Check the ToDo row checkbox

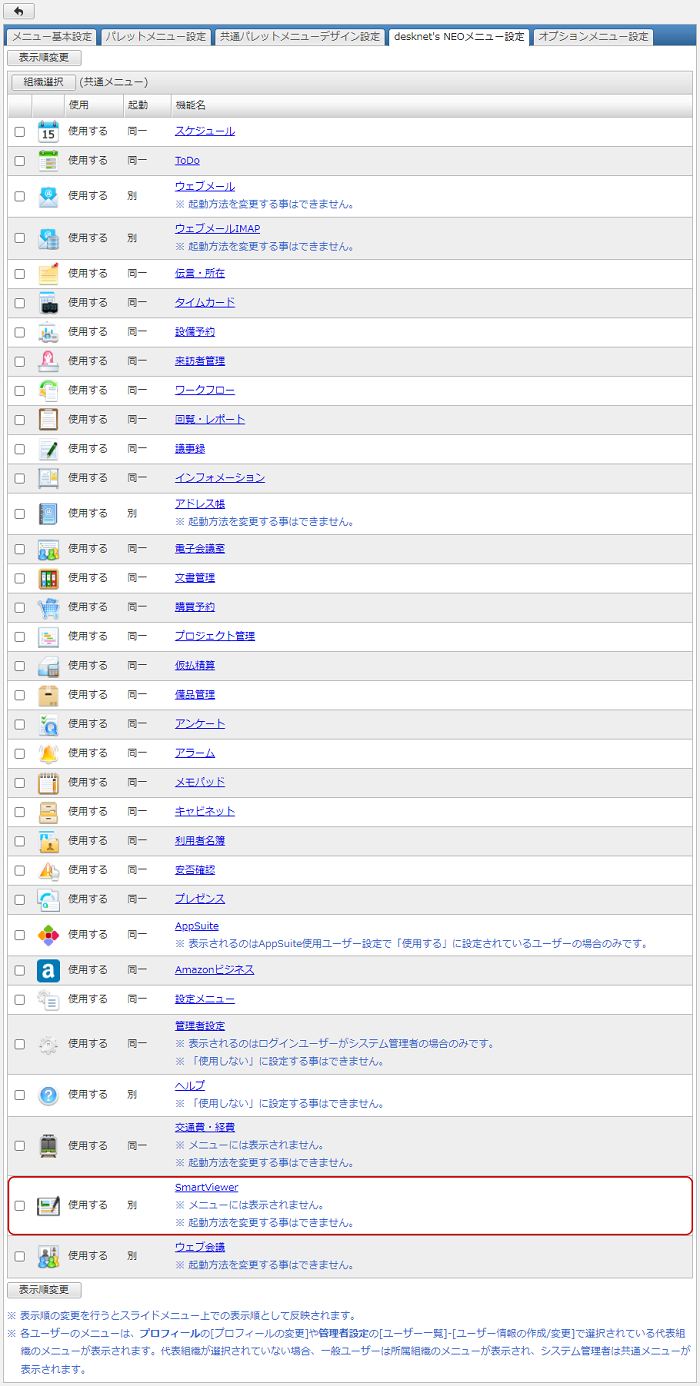(20, 161)
